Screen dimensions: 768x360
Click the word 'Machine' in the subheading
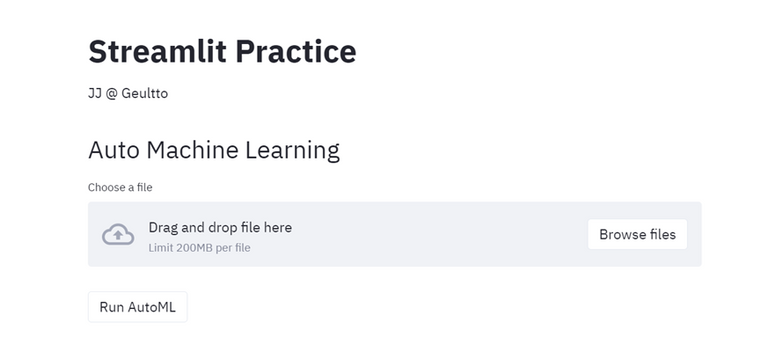point(192,150)
